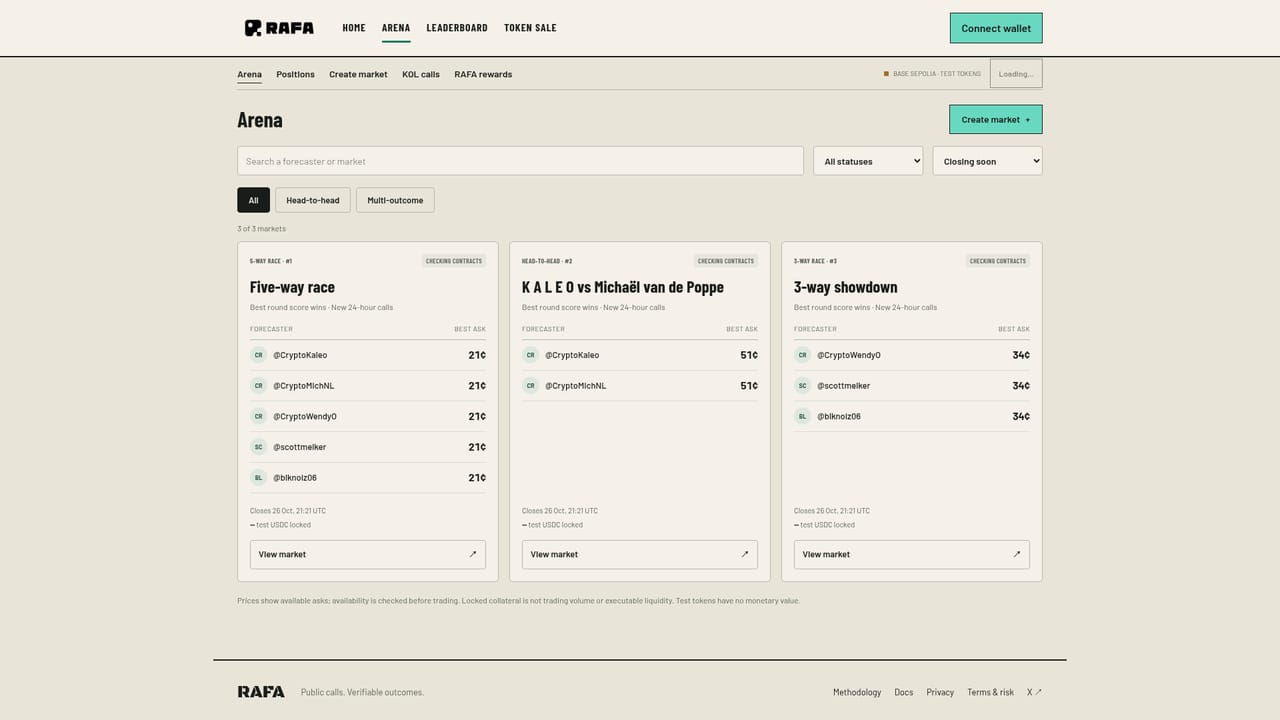Click the CR avatar beside @CryptoWendyO in 3-way showdown
The height and width of the screenshot is (720, 1280).
(x=802, y=355)
